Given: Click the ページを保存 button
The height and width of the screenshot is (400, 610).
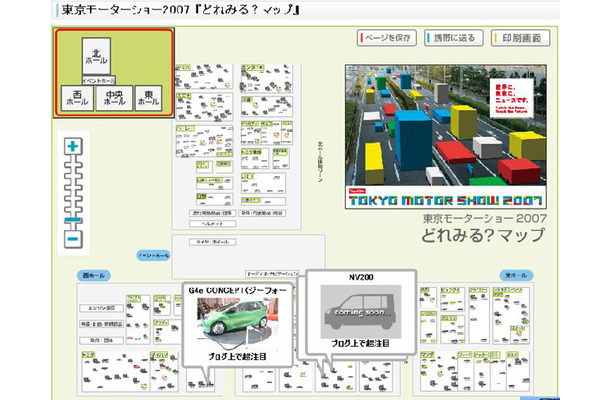Looking at the screenshot, I should 387,38.
